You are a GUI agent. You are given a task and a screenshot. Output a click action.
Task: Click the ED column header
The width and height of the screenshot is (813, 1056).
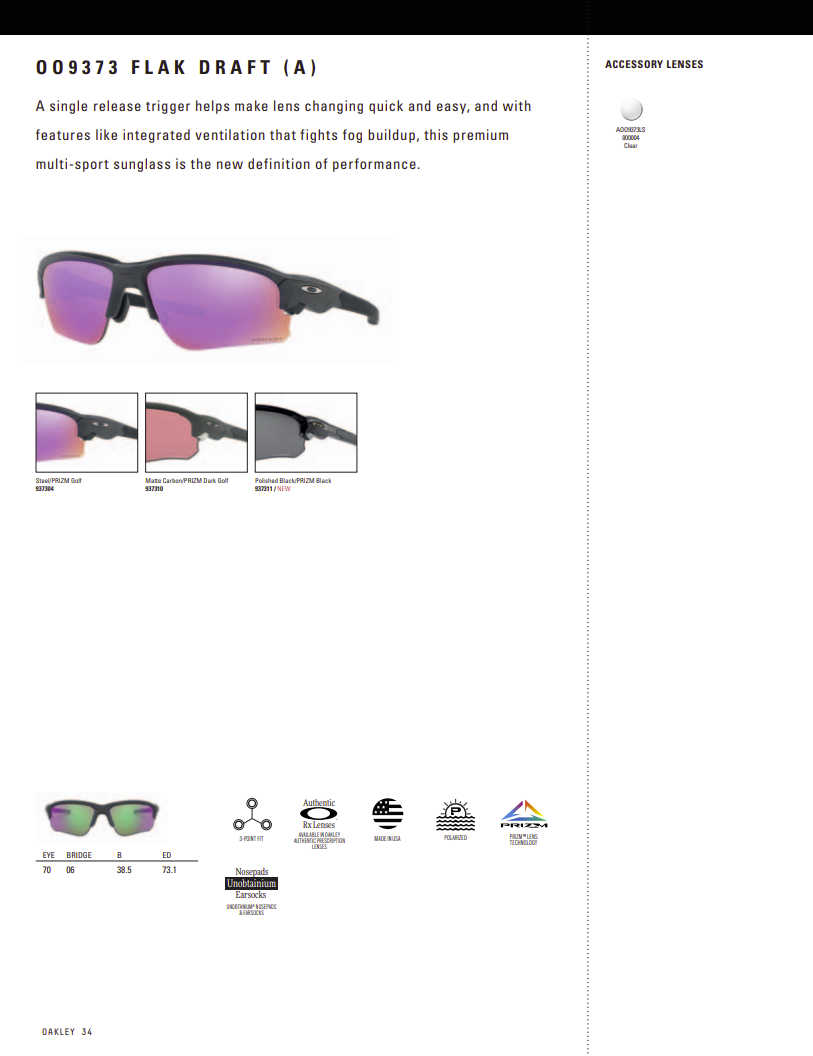point(166,855)
